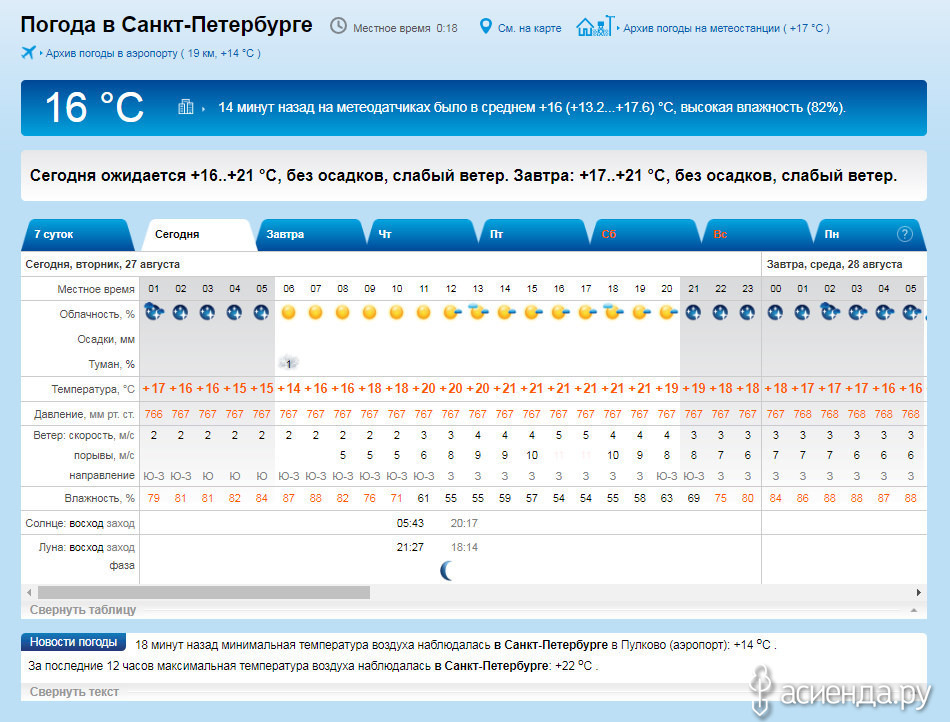Select the Сб tab
This screenshot has height=722, width=950.
click(x=645, y=234)
